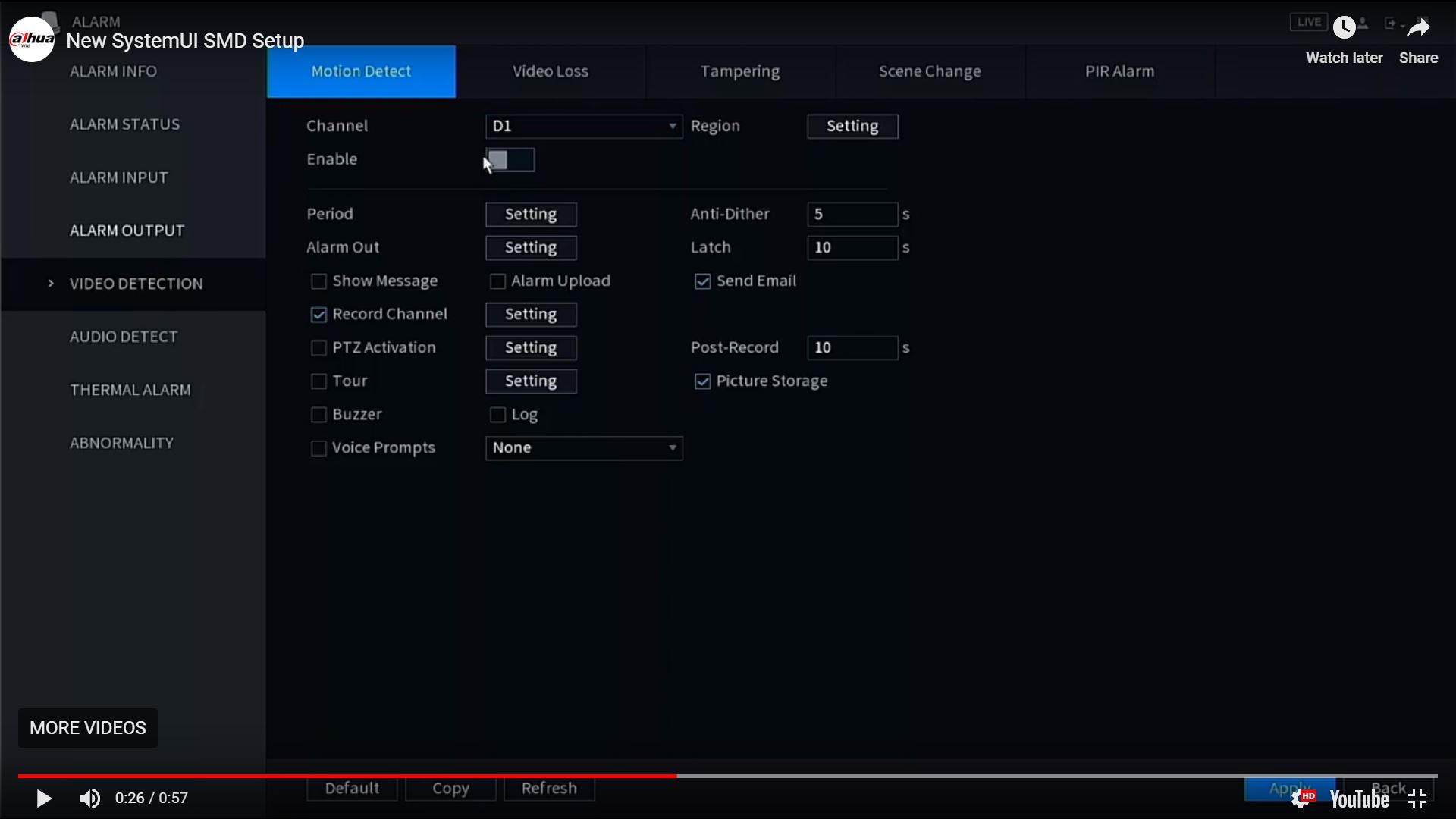1456x819 pixels.
Task: Open the Channel D1 dropdown
Action: (x=583, y=126)
